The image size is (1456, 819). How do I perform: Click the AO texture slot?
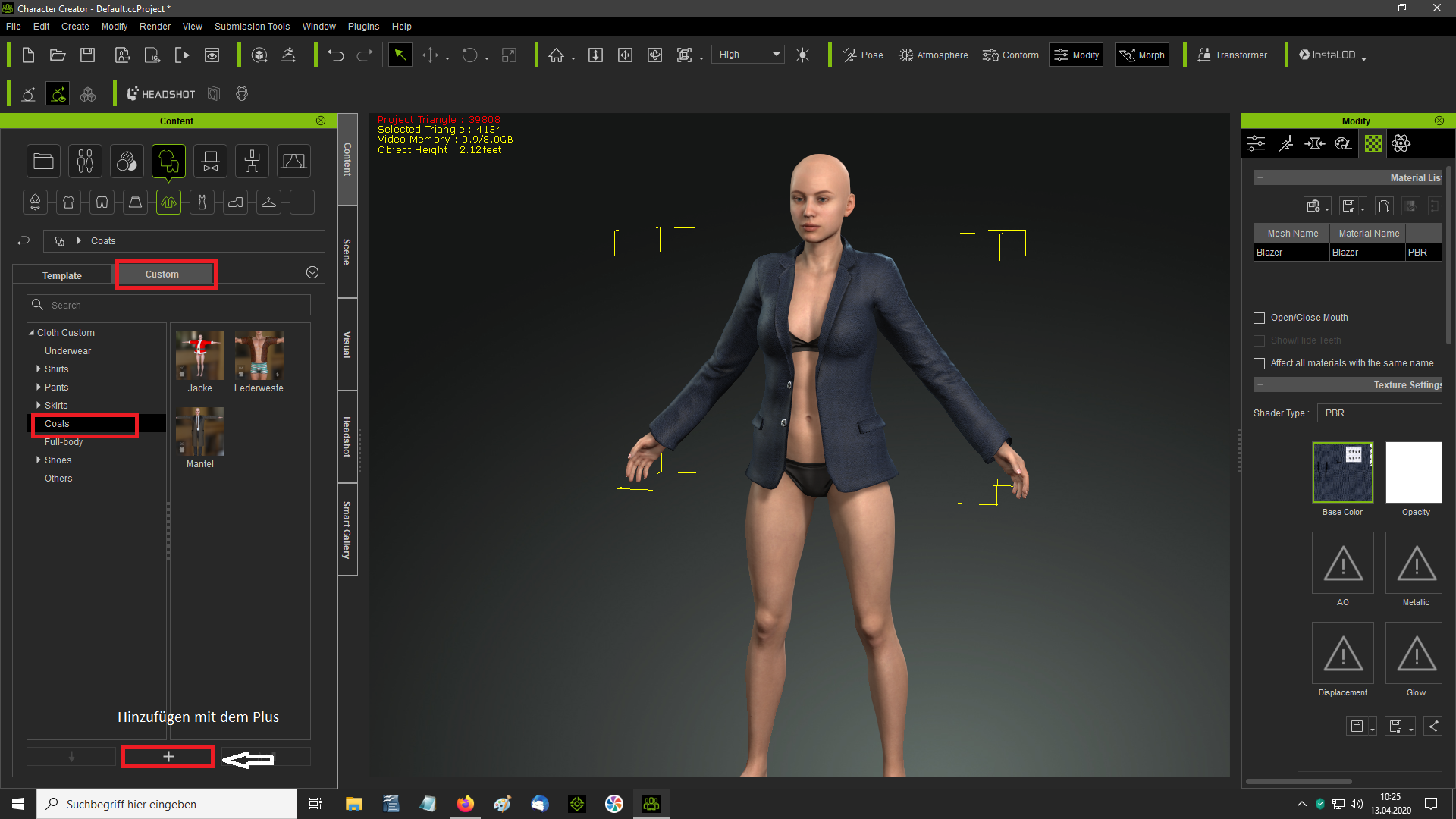point(1342,563)
